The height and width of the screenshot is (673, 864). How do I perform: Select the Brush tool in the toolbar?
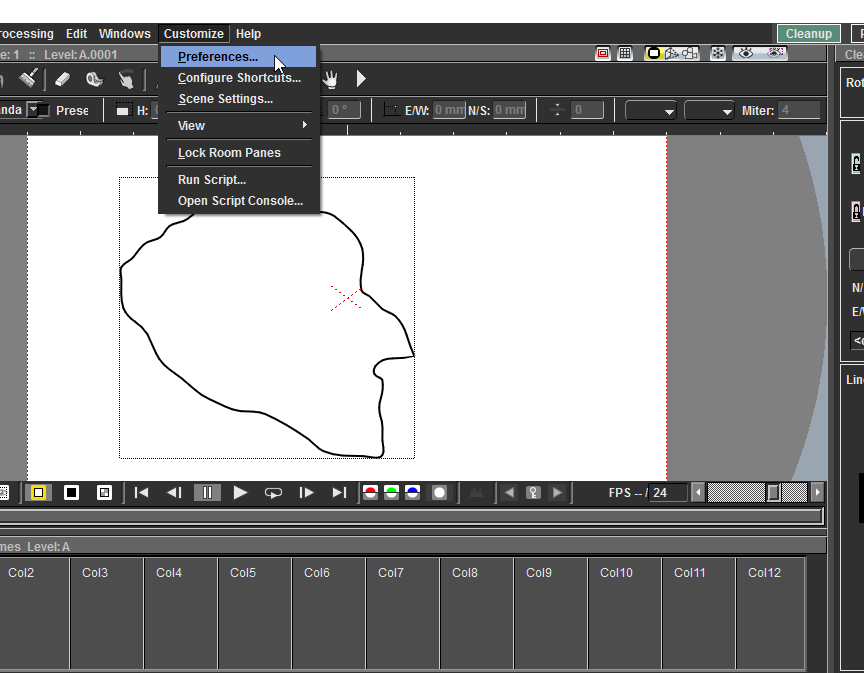pos(29,78)
